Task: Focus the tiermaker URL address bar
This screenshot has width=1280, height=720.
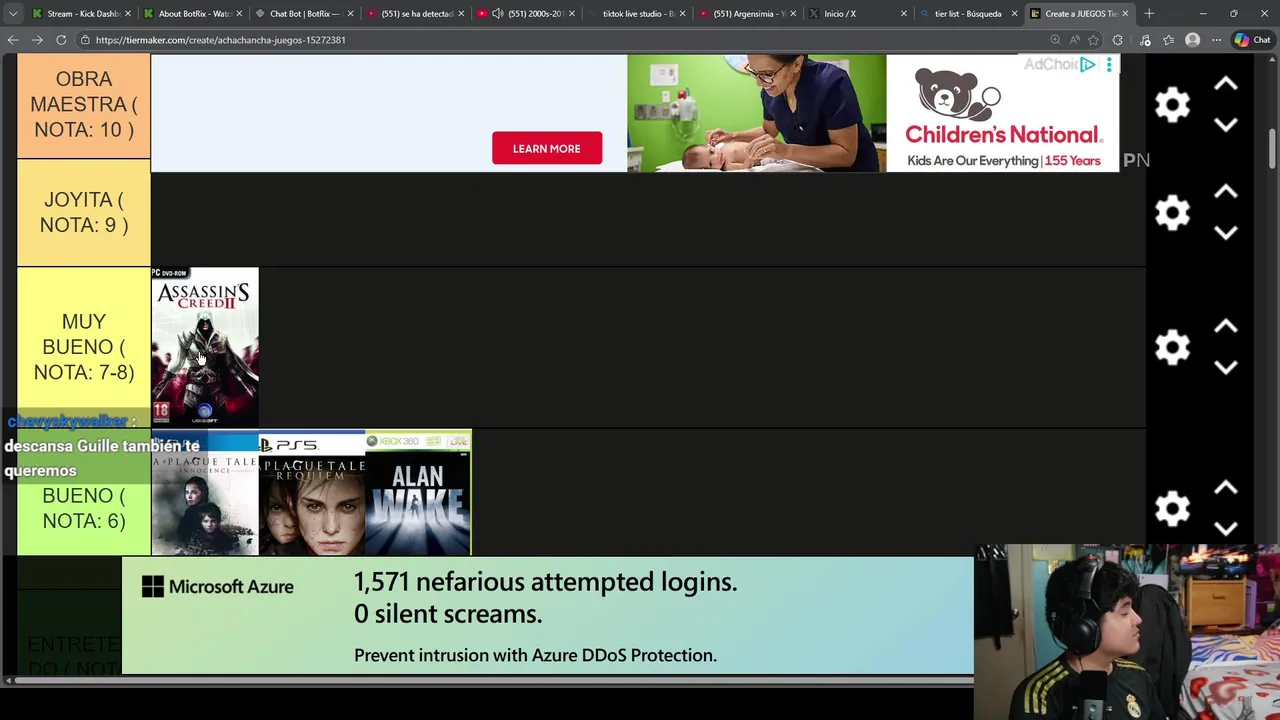Action: coord(560,40)
